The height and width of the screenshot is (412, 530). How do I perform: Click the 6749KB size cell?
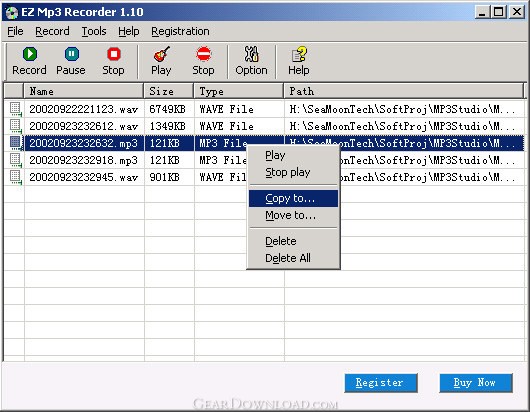(167, 109)
